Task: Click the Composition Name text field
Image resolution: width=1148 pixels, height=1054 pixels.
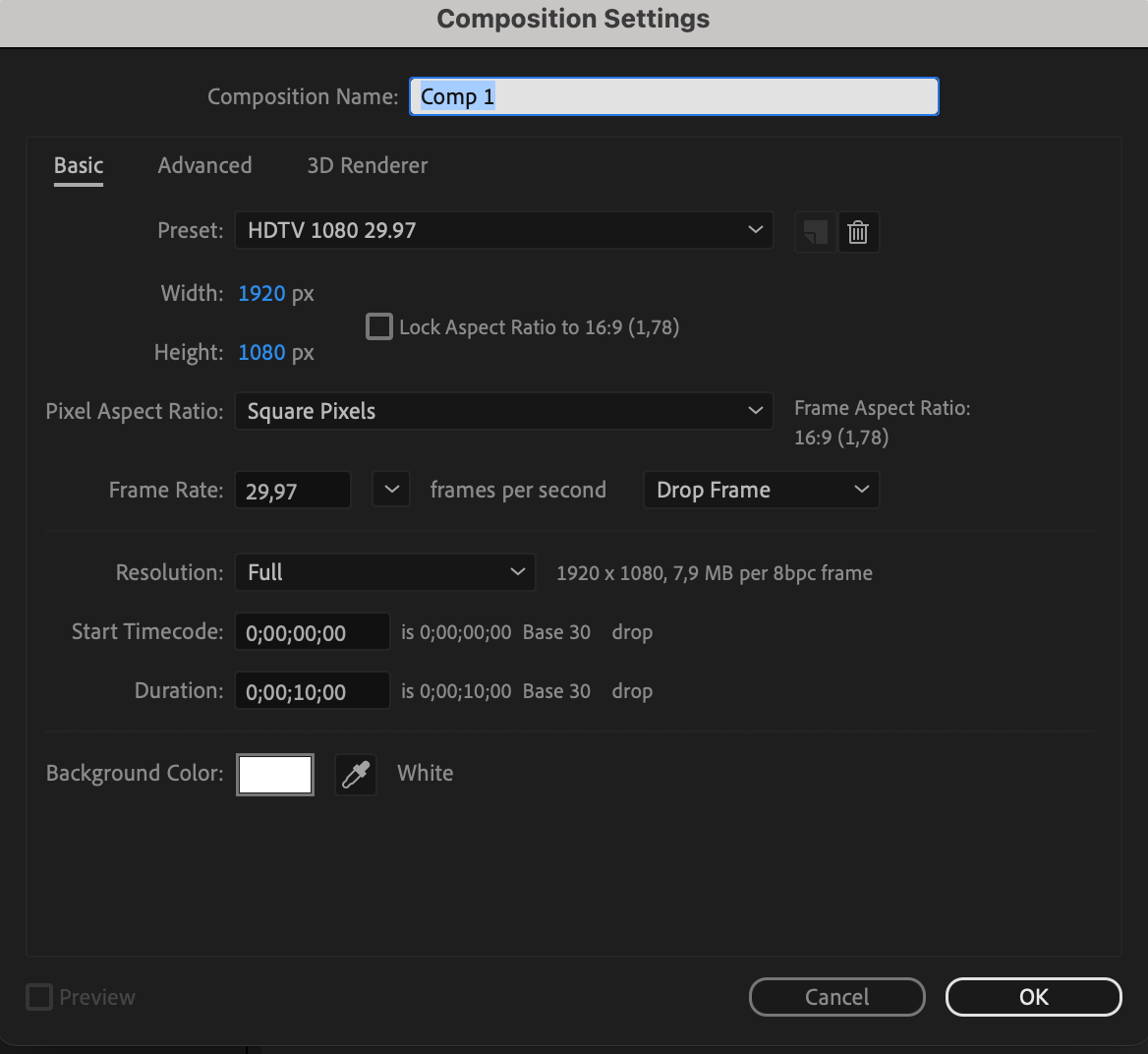Action: point(673,96)
